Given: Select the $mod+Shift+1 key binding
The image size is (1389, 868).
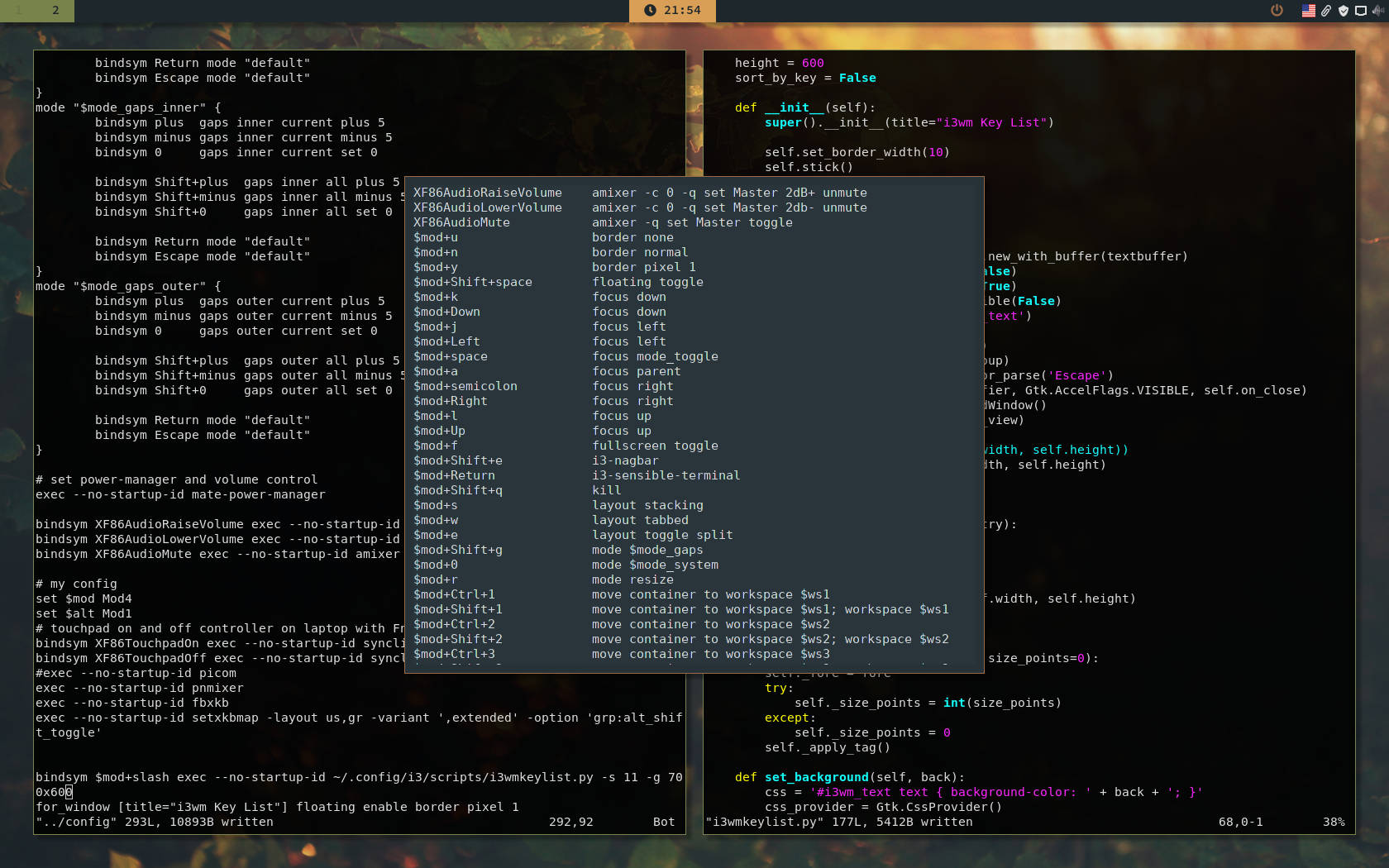Looking at the screenshot, I should point(458,609).
